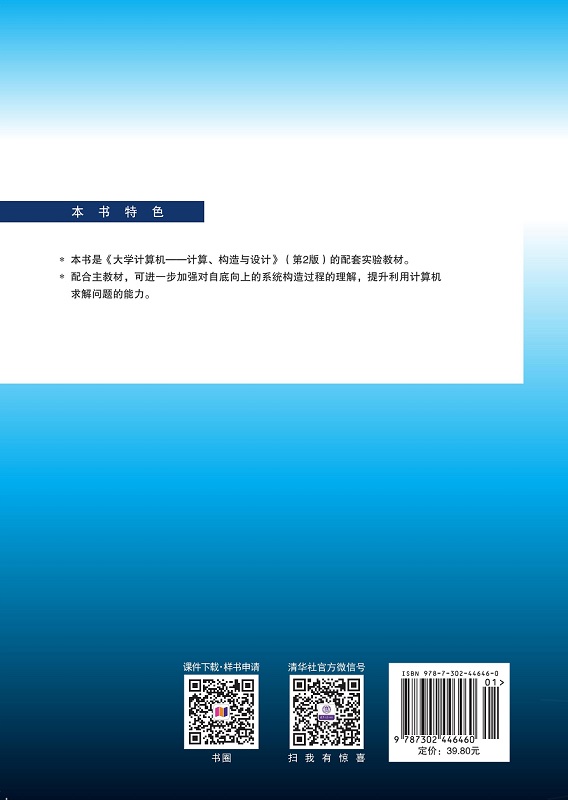The width and height of the screenshot is (568, 800).
Task: Click the colorful book logo inside 书圈 QR
Action: [x=221, y=712]
